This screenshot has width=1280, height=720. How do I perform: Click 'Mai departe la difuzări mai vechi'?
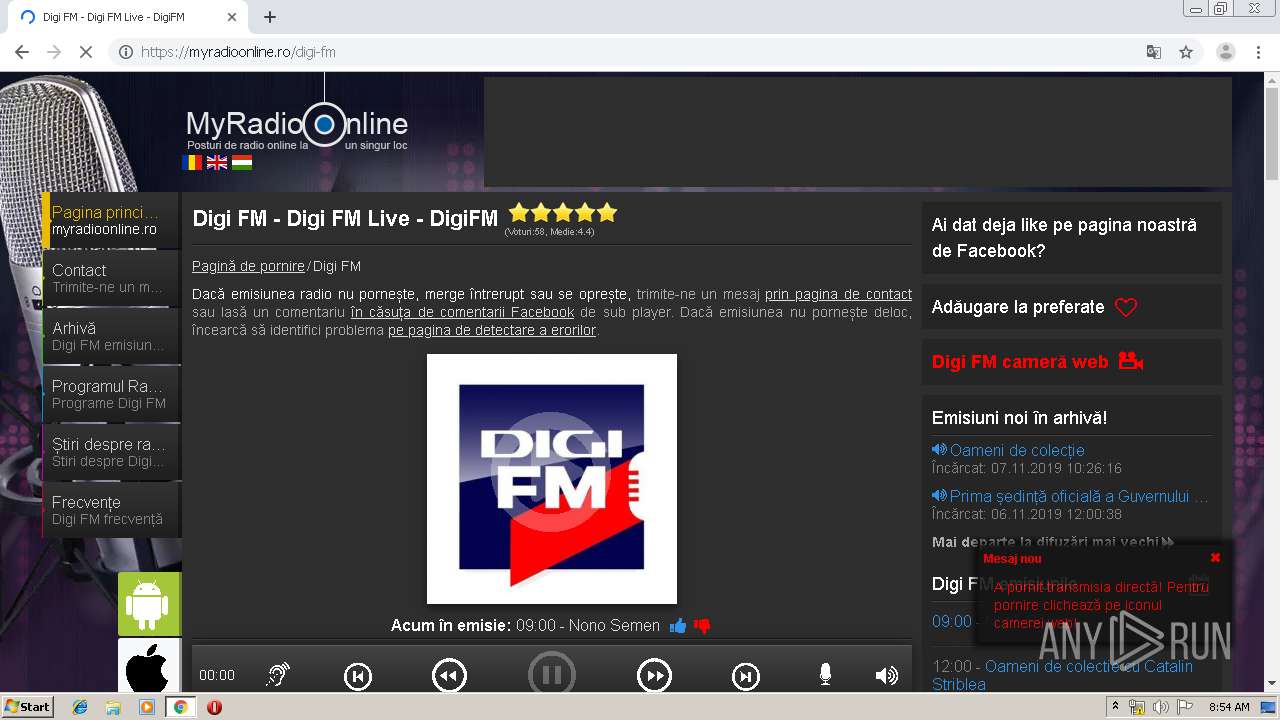click(x=1053, y=542)
